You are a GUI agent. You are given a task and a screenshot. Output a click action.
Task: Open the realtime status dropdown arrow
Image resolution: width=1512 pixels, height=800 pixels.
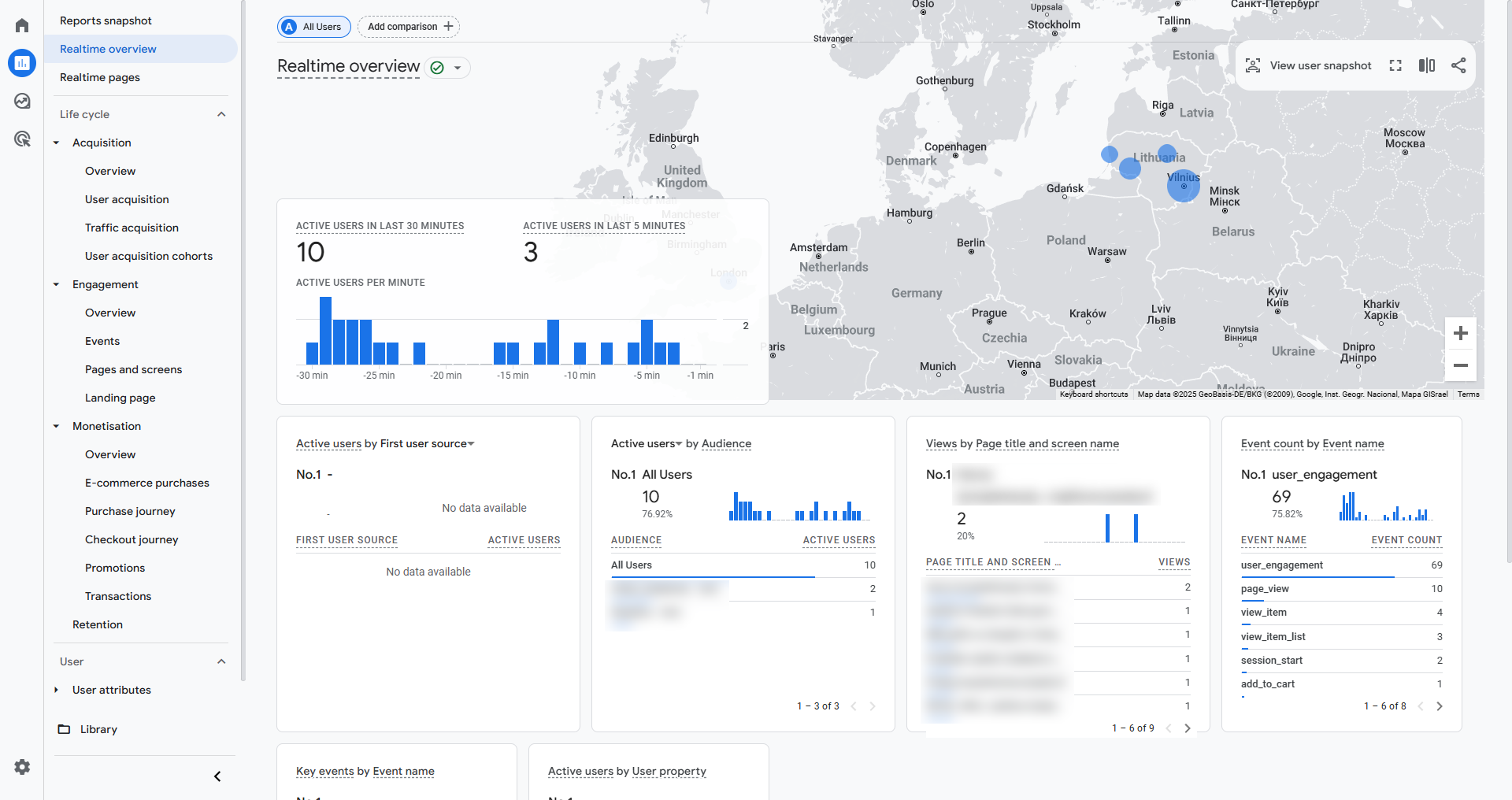(x=458, y=68)
